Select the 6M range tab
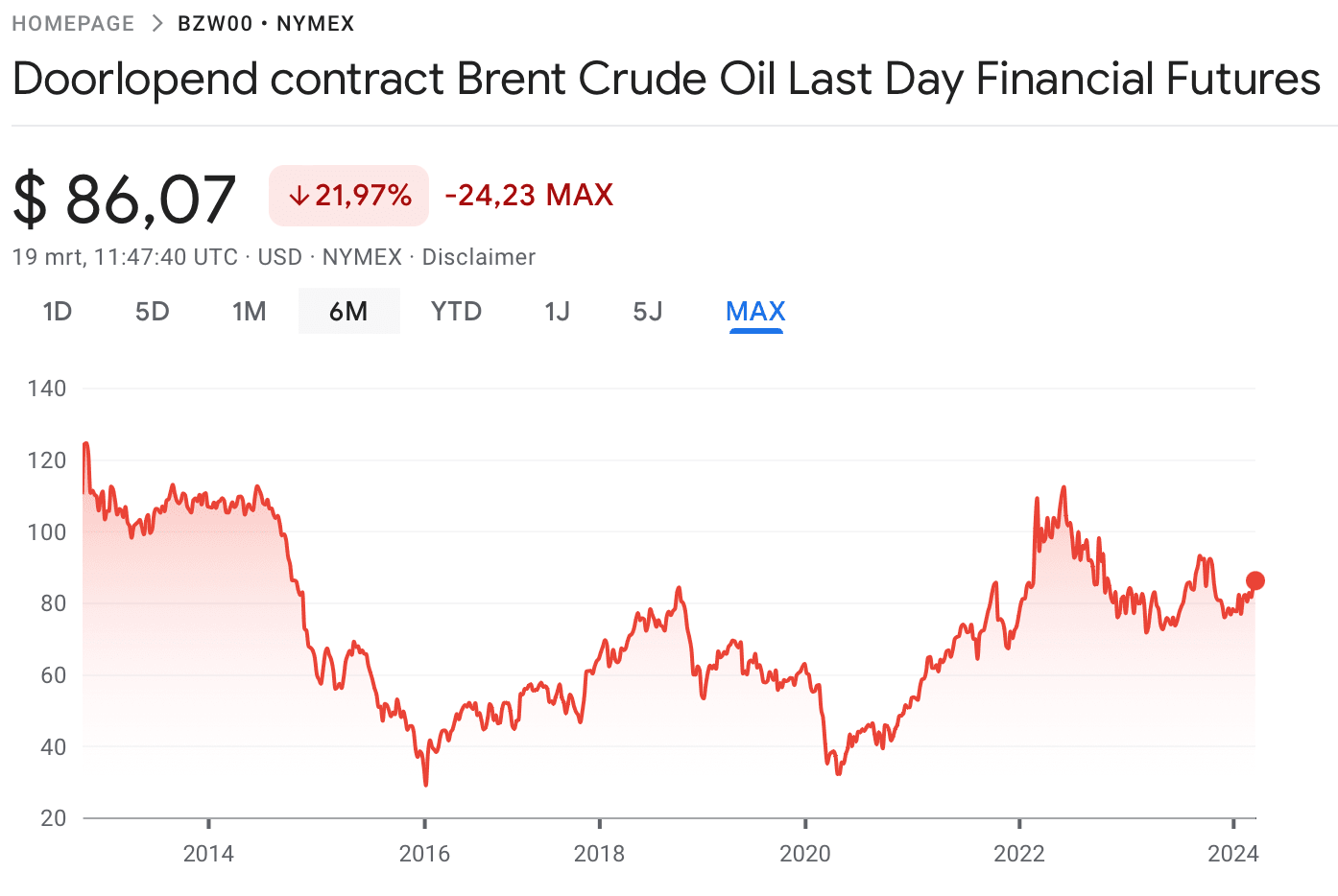1338x896 pixels. click(348, 312)
